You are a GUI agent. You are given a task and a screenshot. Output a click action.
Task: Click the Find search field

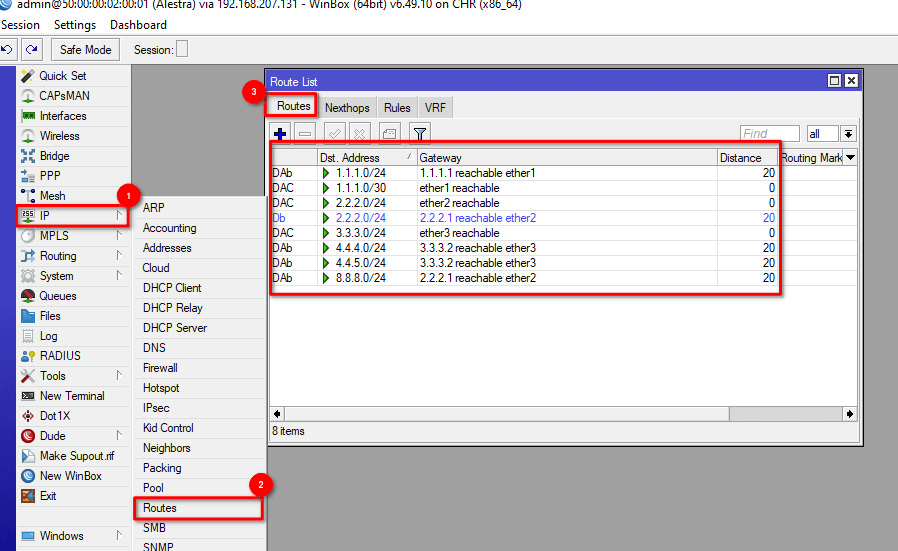[x=769, y=133]
